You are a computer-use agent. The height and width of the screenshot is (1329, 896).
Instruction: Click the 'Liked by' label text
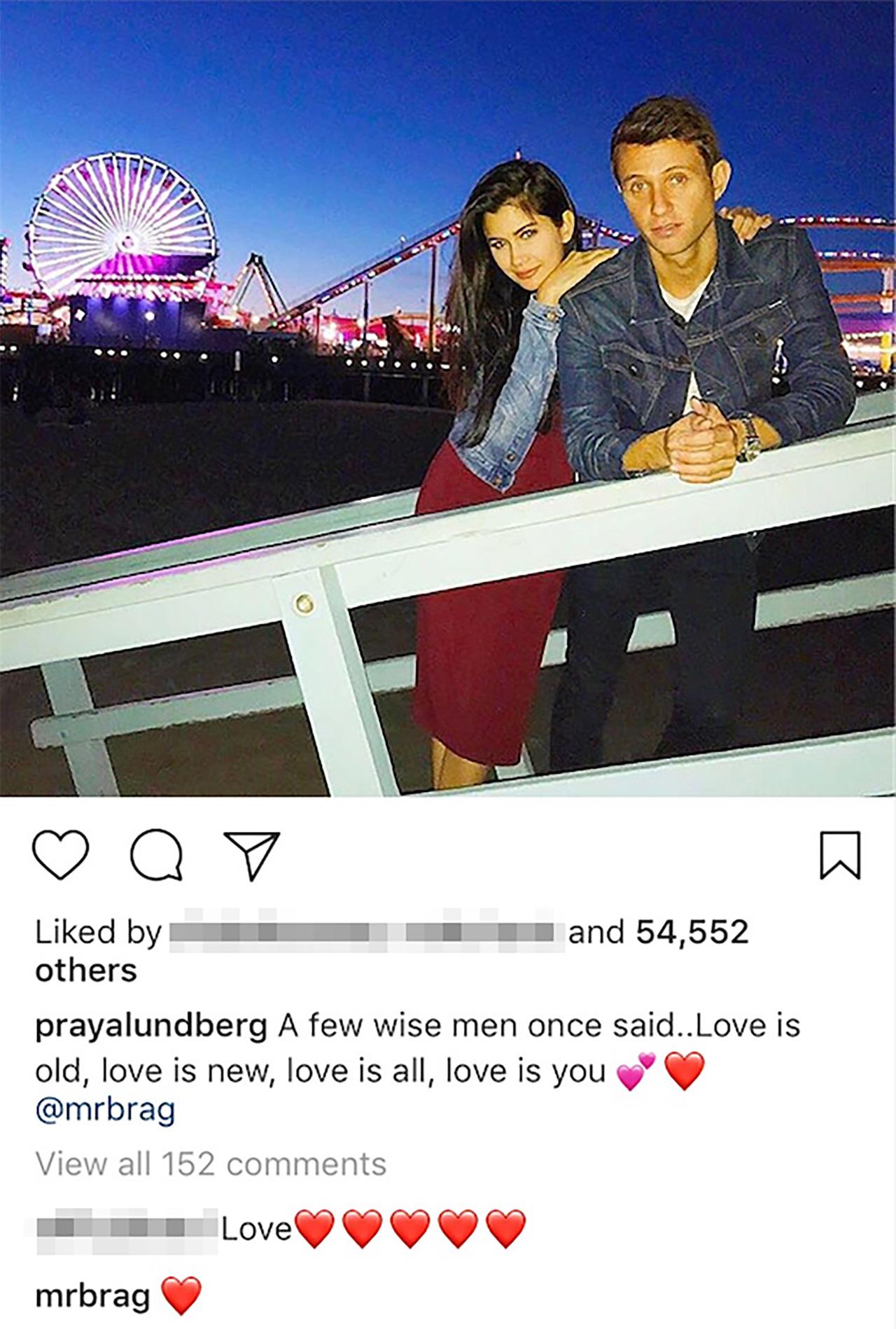98,933
